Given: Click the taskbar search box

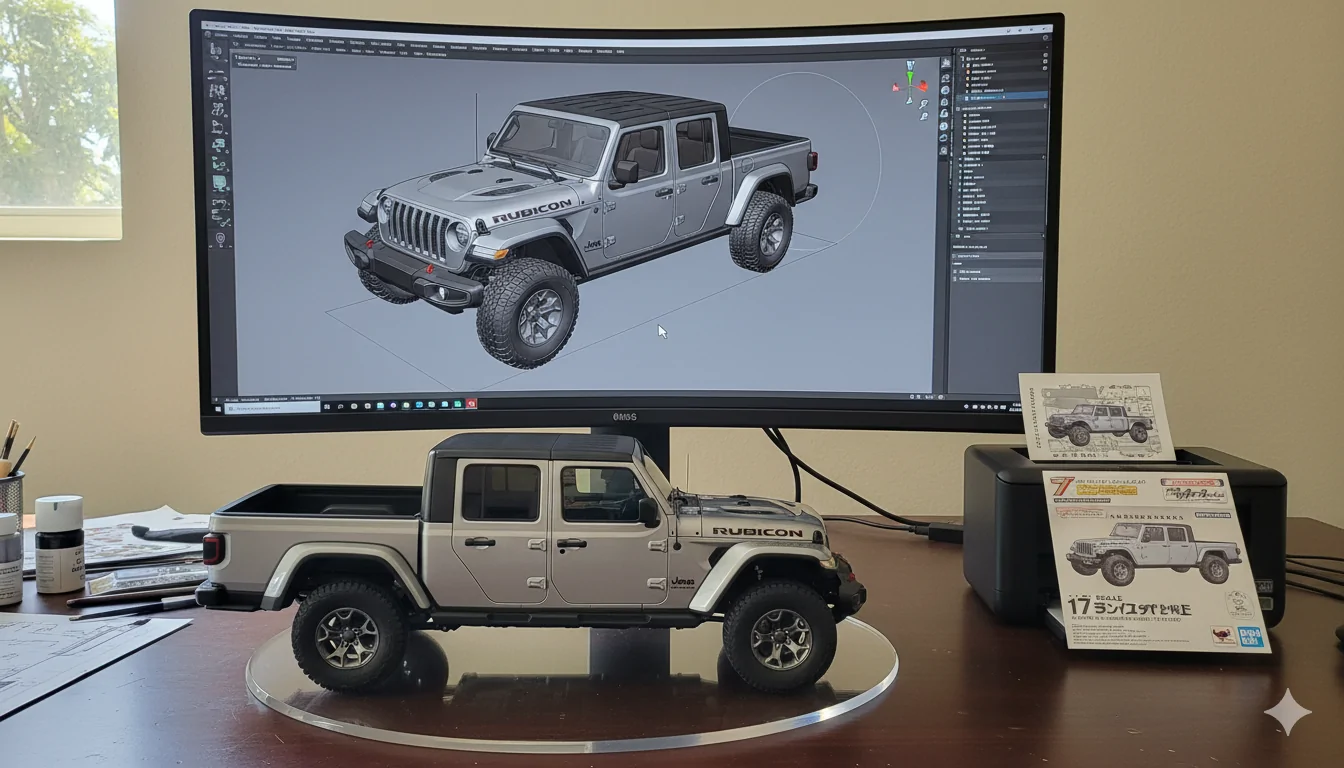Looking at the screenshot, I should pyautogui.click(x=272, y=408).
